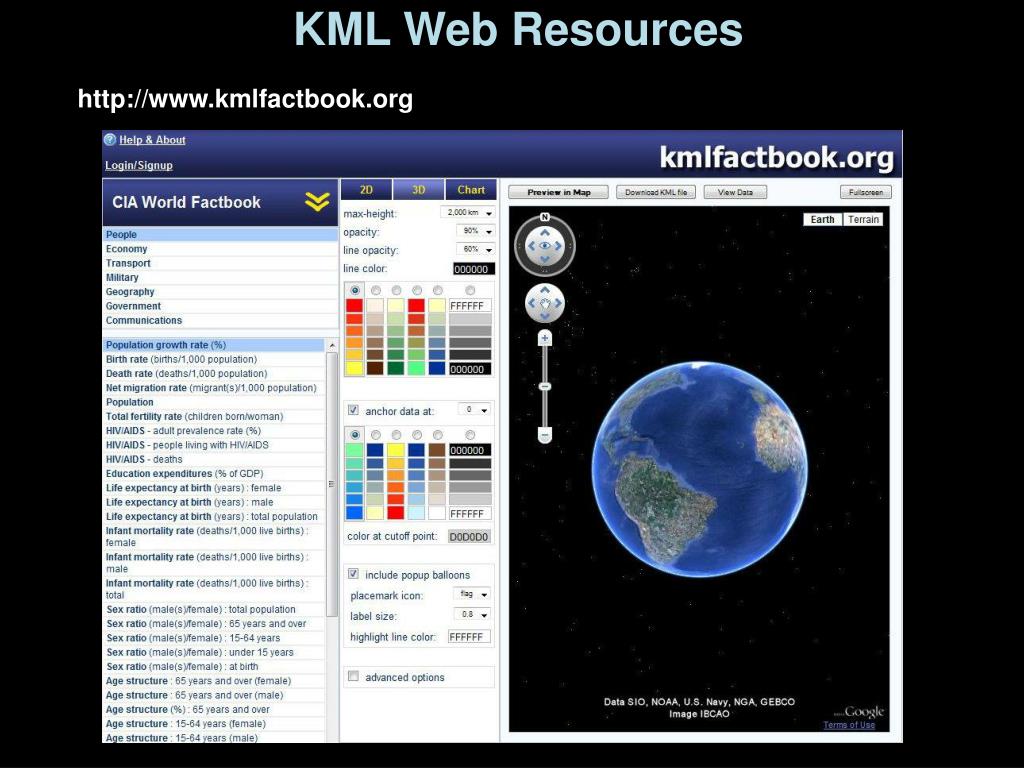Select first radio in lower anchor palette
This screenshot has height=768, width=1024.
(355, 435)
